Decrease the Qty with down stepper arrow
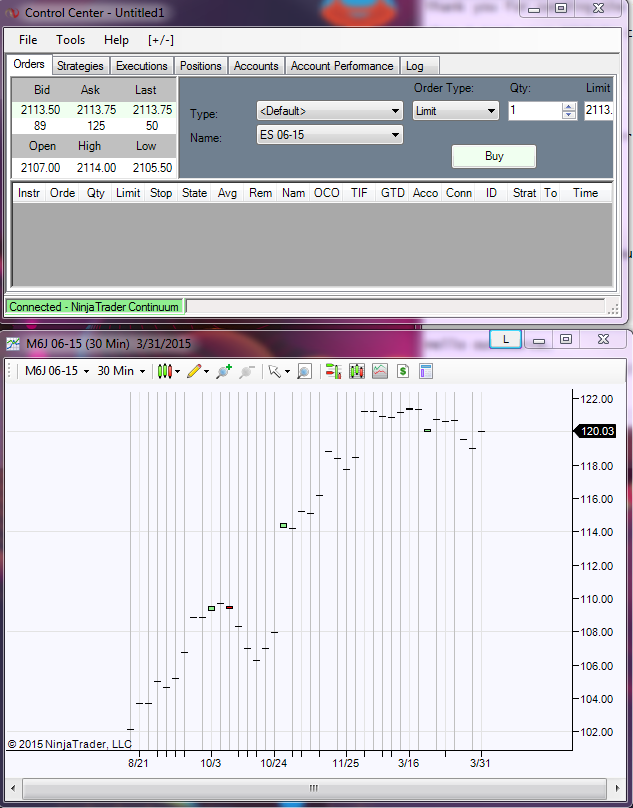This screenshot has height=808, width=633. pos(569,115)
